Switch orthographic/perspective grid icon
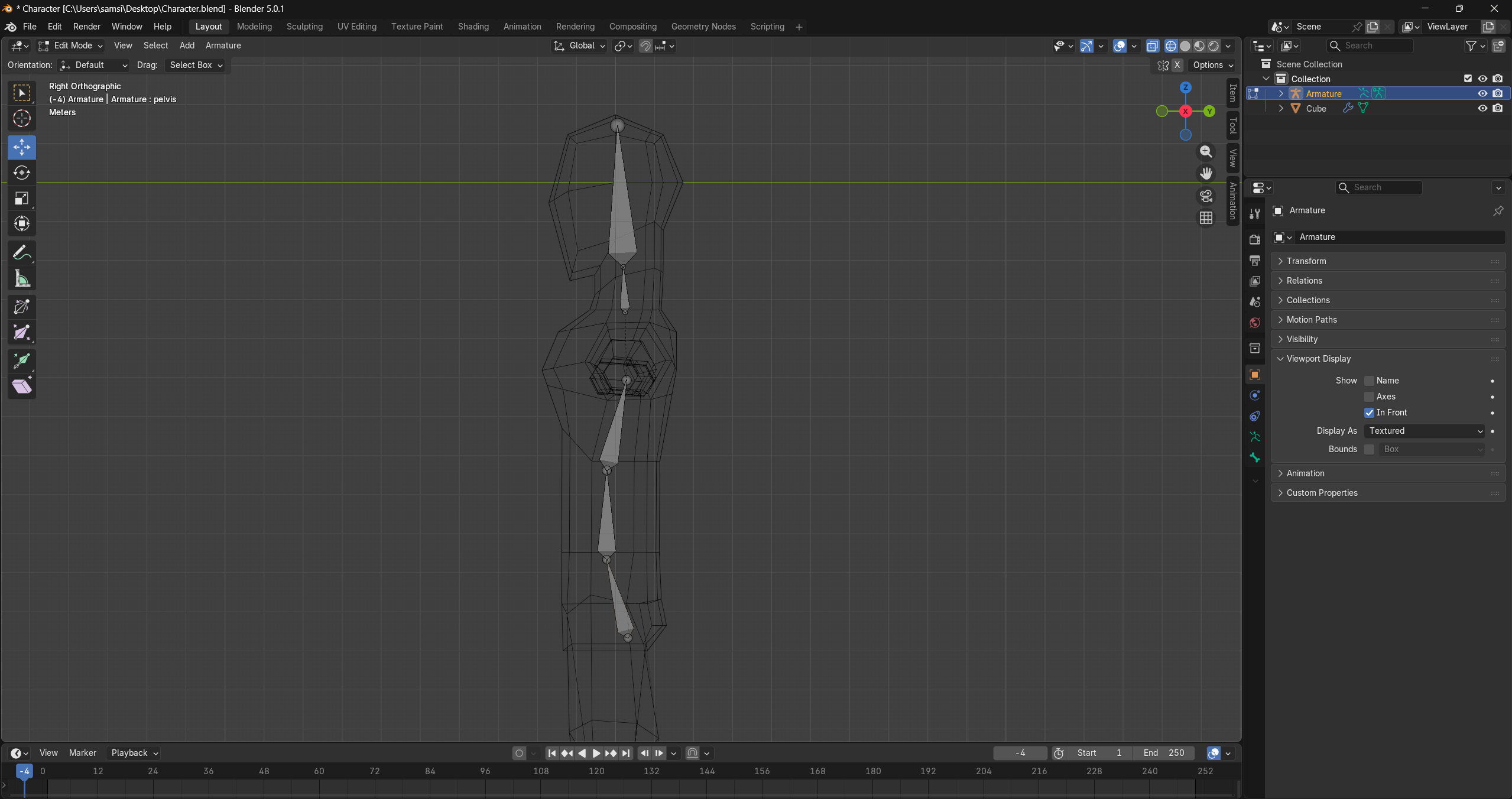 click(1206, 218)
